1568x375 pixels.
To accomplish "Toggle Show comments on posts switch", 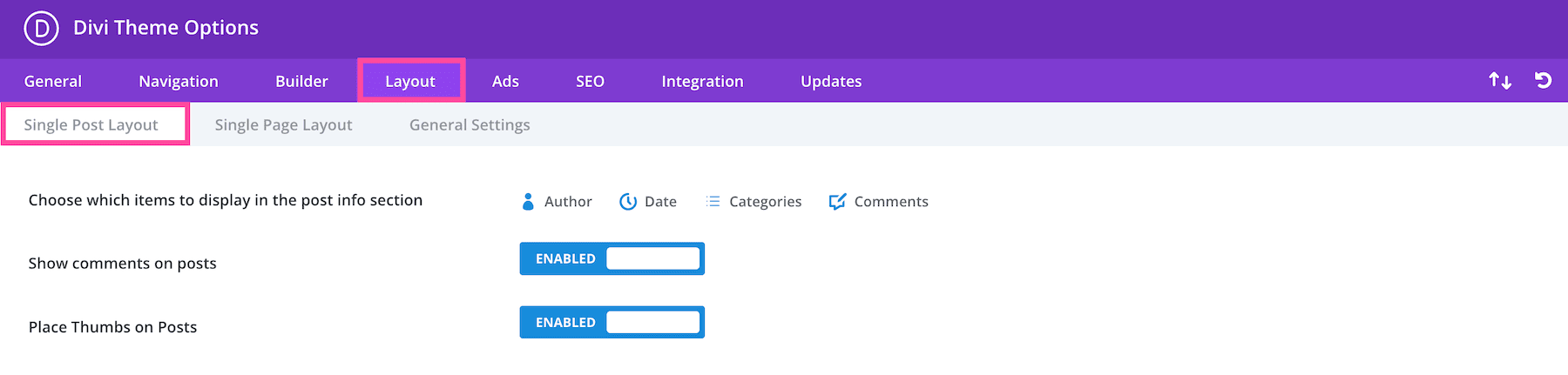I will coord(612,258).
